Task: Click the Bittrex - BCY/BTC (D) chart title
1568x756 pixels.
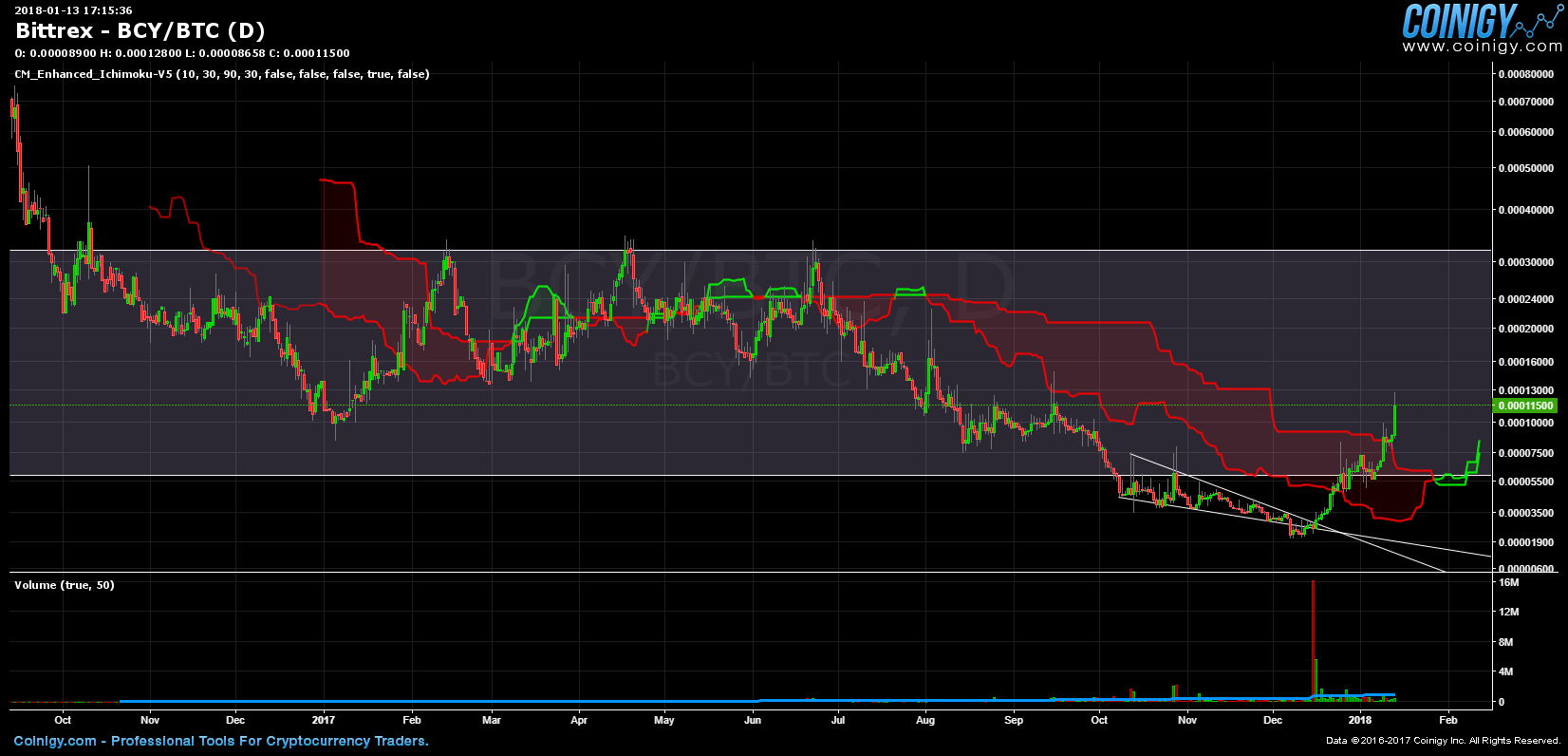Action: click(x=140, y=30)
